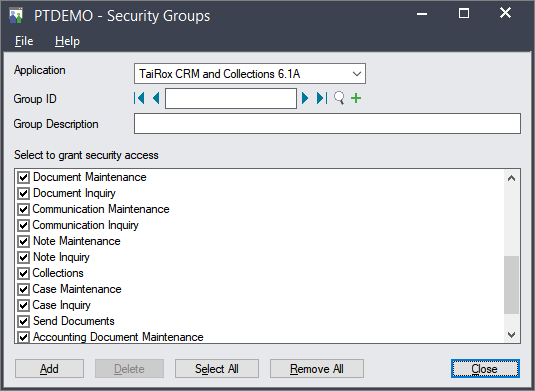Close the window with the X
The image size is (535, 391).
pos(505,13)
